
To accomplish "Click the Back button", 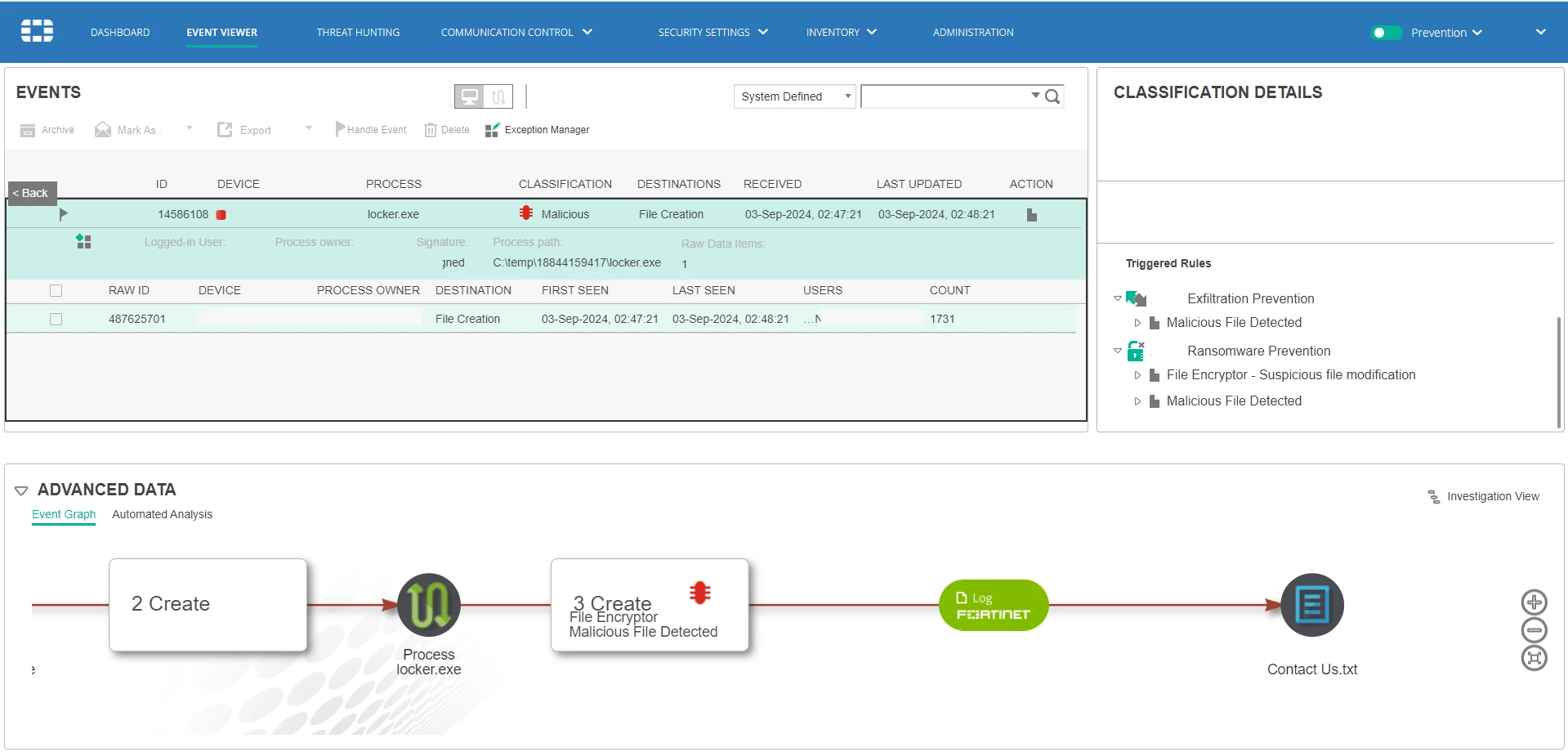I will click(x=30, y=193).
